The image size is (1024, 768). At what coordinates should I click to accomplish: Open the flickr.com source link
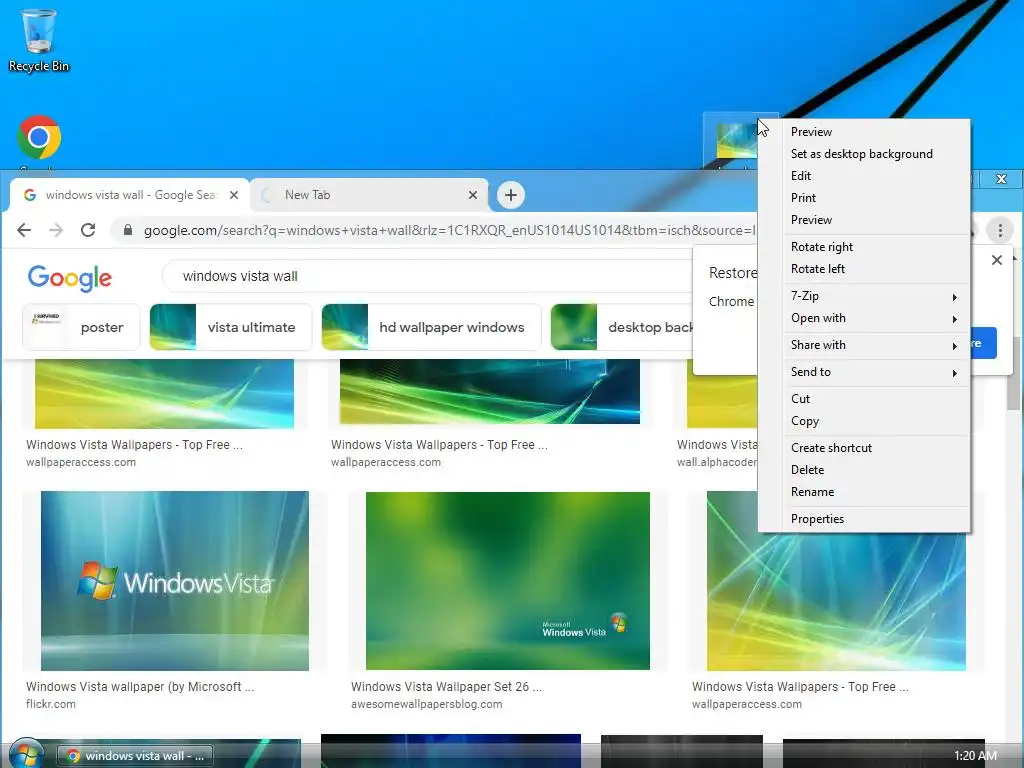pos(51,705)
